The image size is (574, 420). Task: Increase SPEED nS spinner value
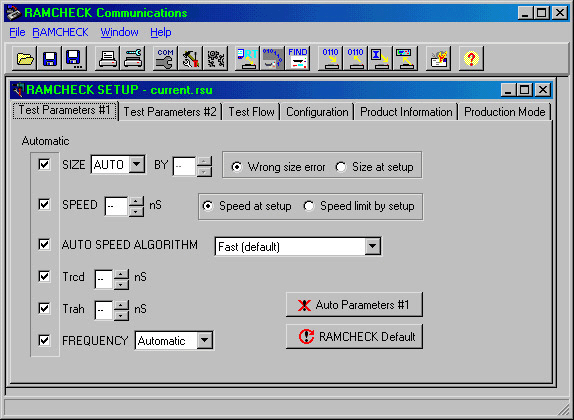(x=136, y=201)
